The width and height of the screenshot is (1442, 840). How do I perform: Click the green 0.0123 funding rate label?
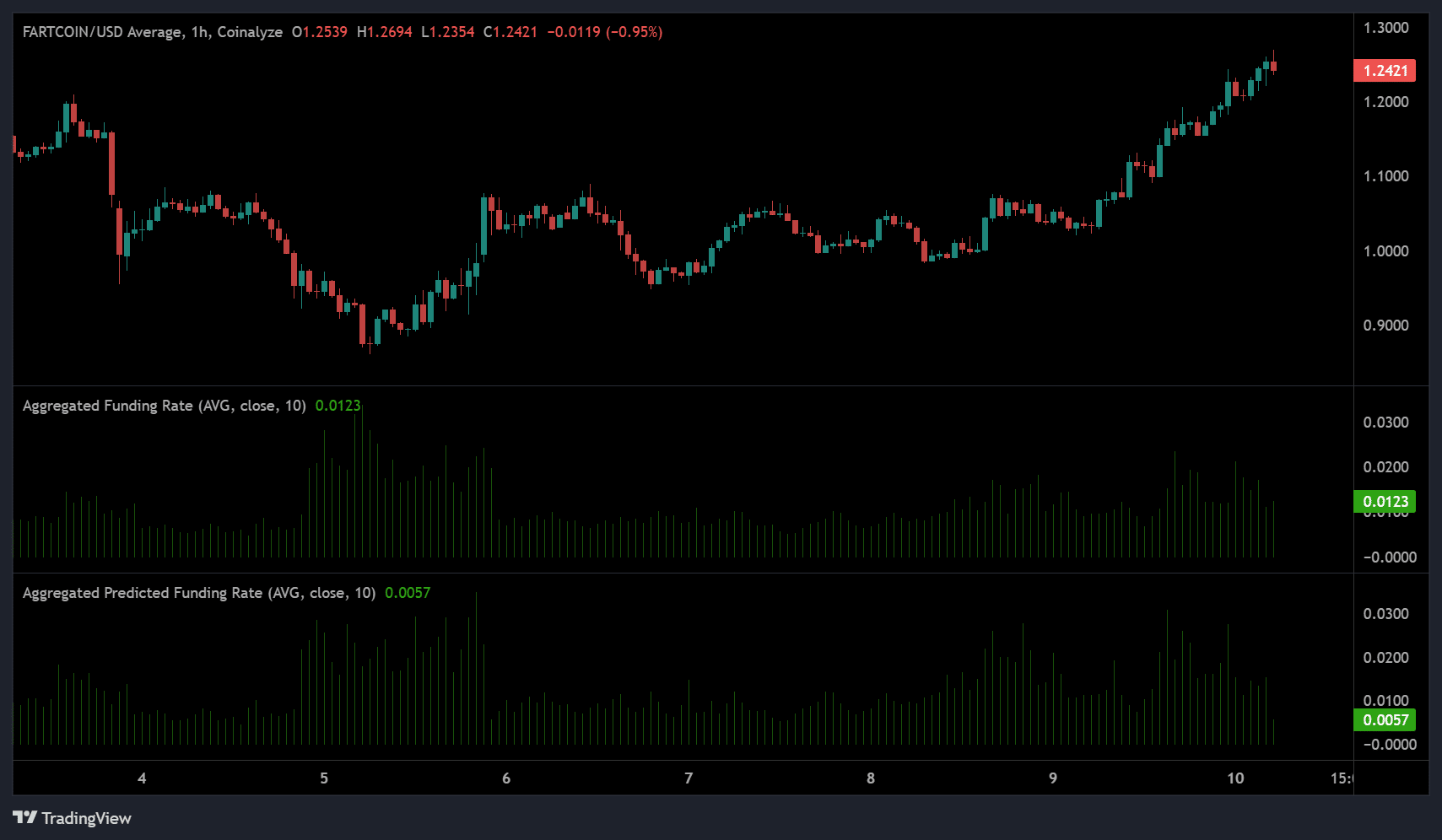(x=1385, y=502)
